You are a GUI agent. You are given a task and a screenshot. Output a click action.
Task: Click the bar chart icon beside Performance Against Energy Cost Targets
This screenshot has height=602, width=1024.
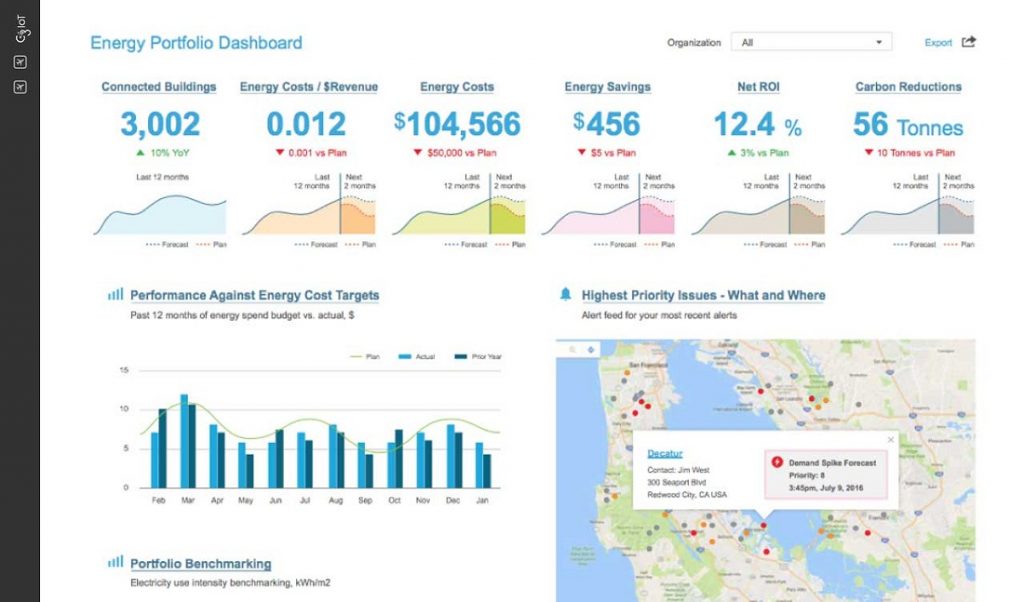click(x=113, y=295)
